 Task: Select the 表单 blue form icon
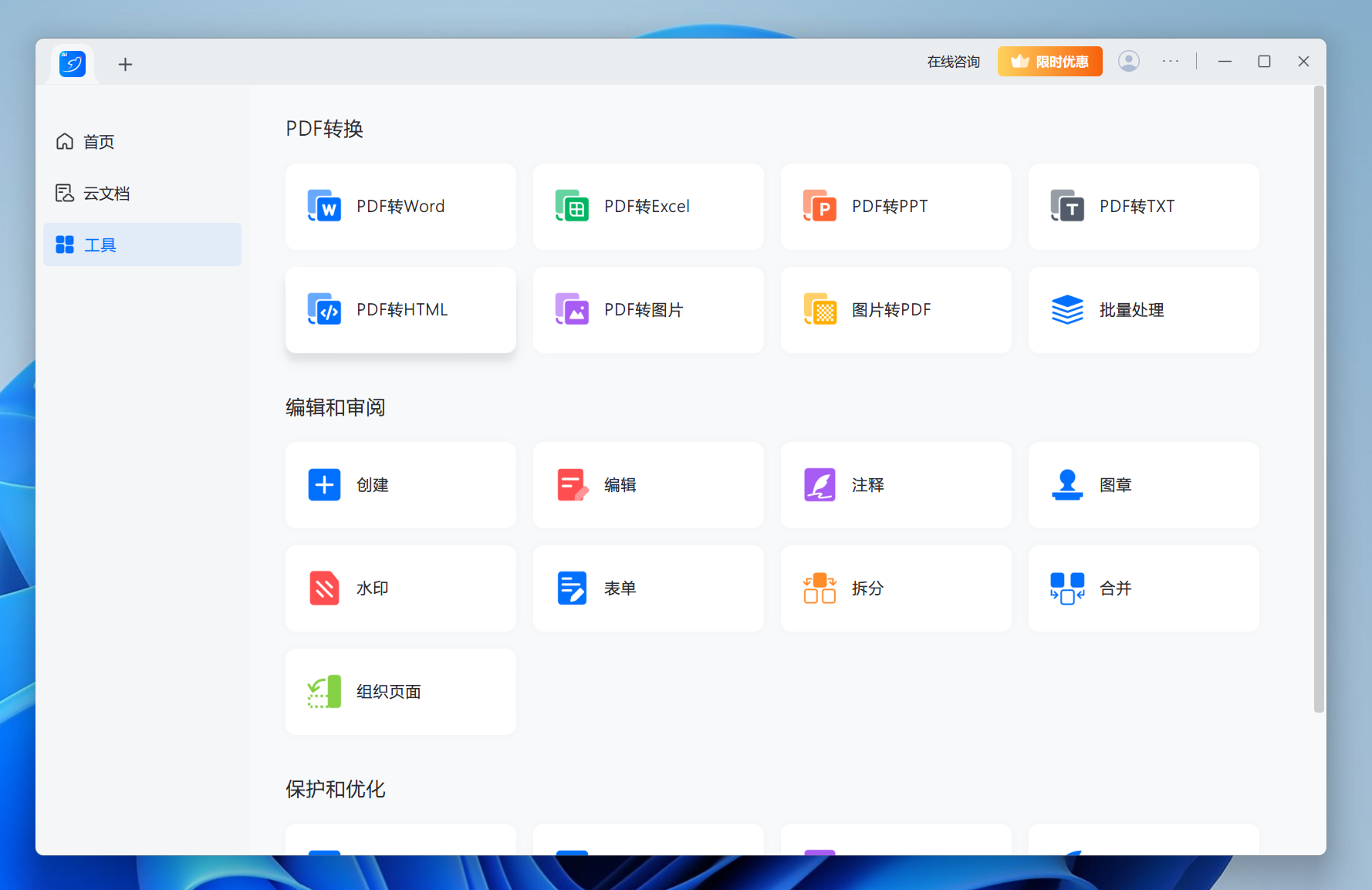pyautogui.click(x=572, y=588)
